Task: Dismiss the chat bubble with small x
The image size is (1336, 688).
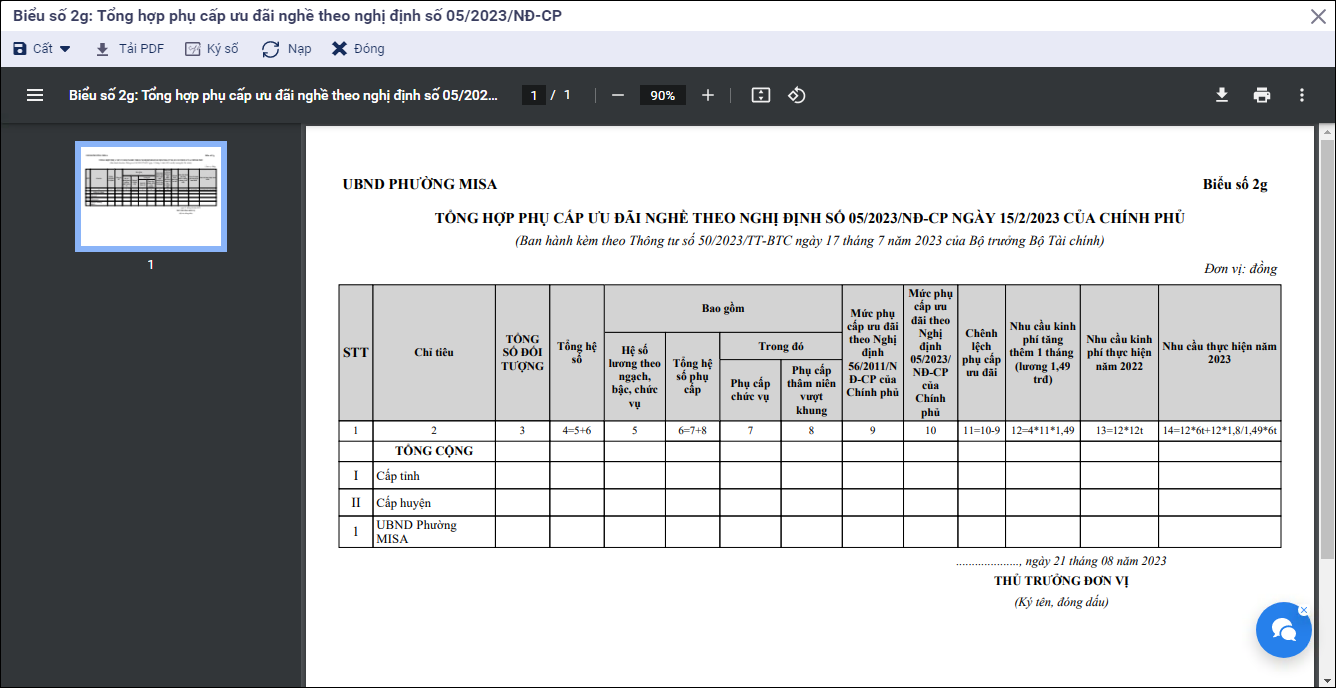Action: click(x=1303, y=610)
